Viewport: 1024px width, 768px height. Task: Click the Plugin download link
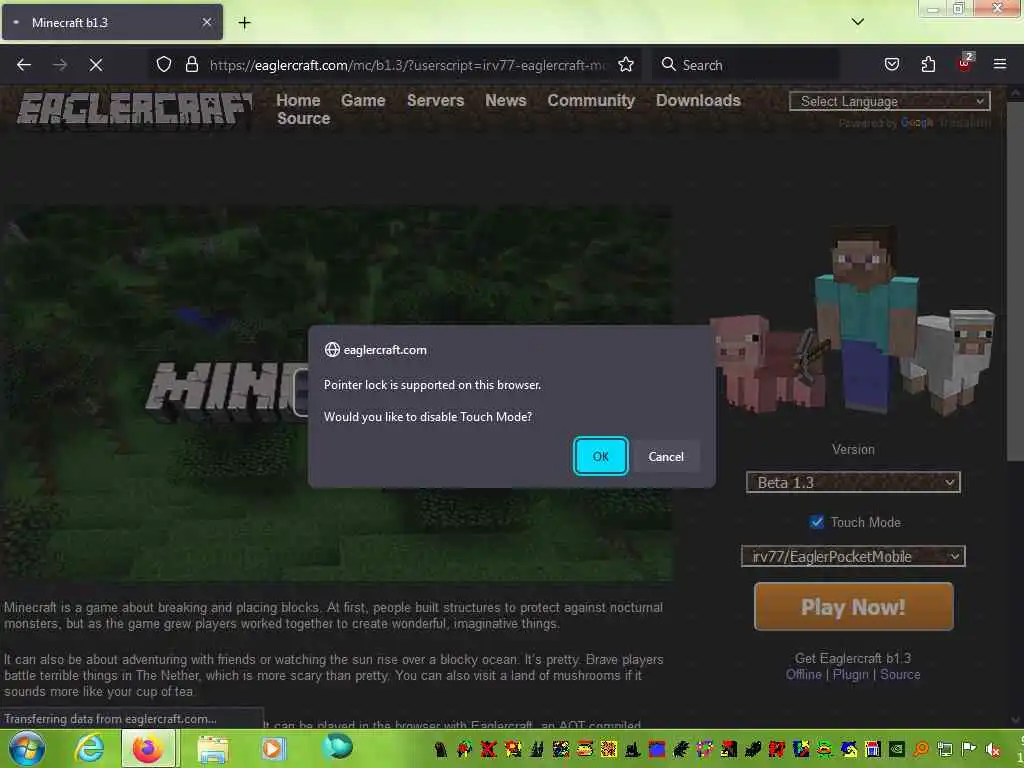tap(850, 674)
